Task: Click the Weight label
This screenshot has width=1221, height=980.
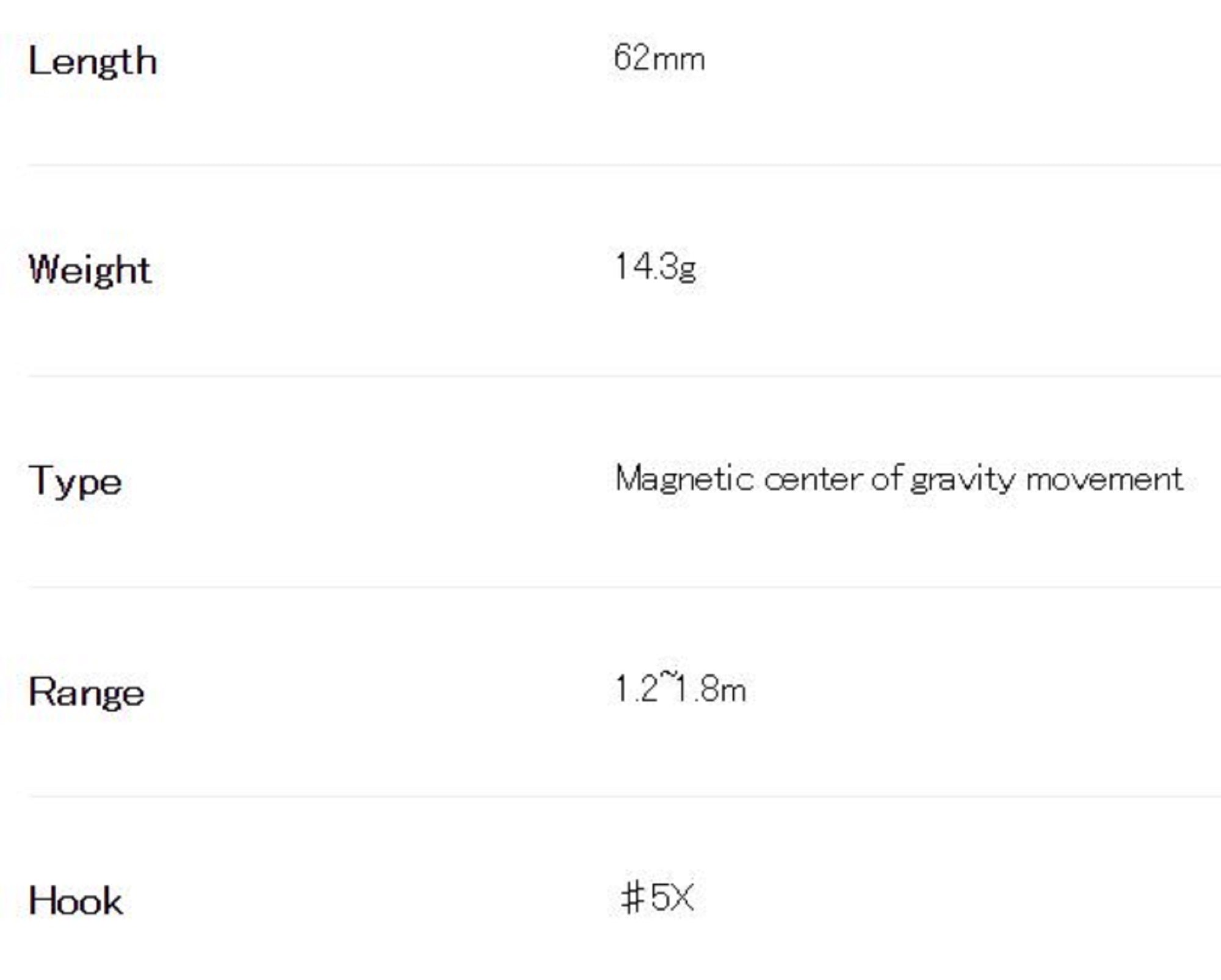Action: pos(90,270)
